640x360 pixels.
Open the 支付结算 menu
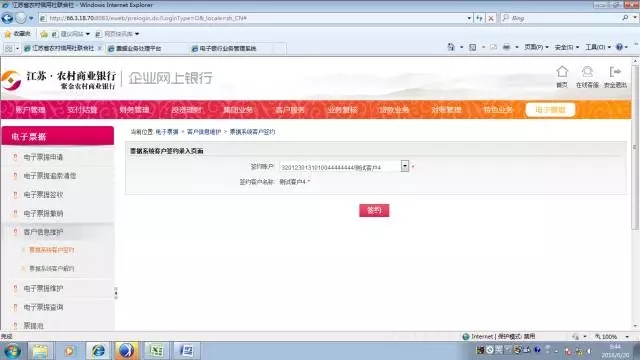pyautogui.click(x=82, y=110)
